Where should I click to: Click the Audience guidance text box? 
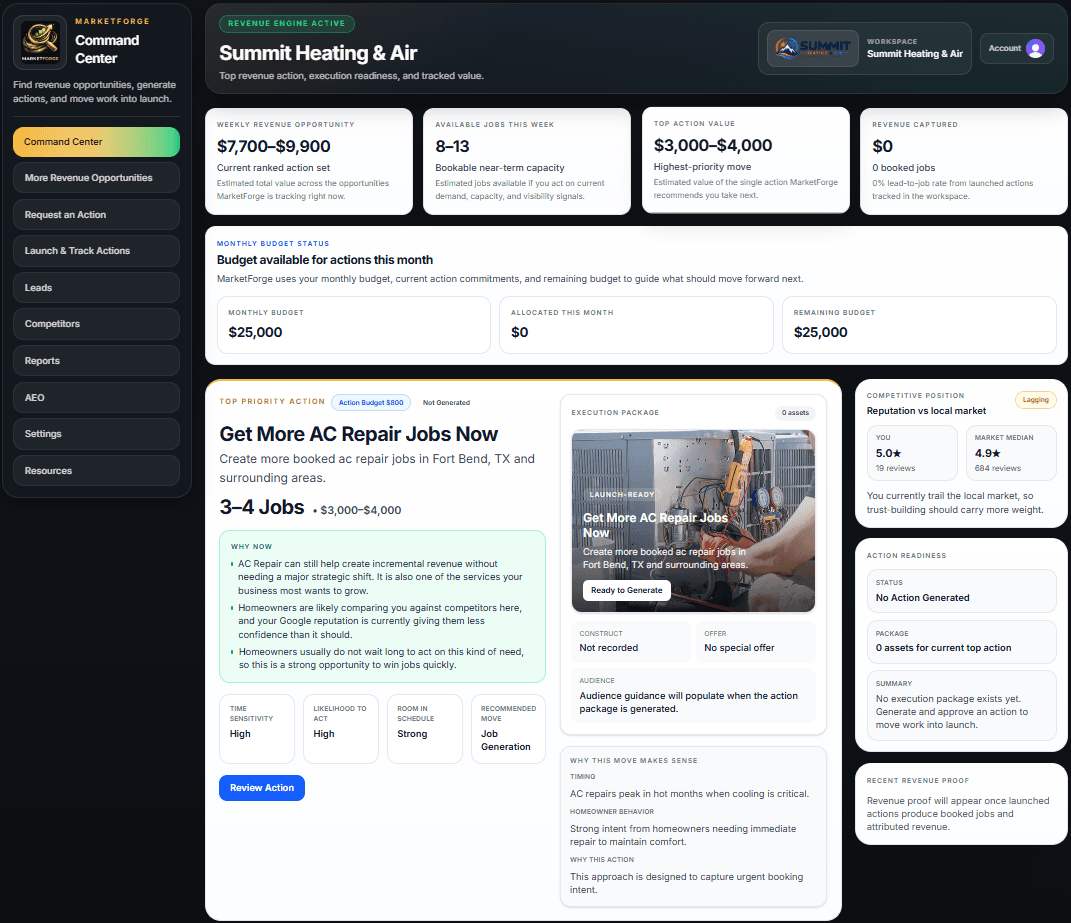(693, 695)
